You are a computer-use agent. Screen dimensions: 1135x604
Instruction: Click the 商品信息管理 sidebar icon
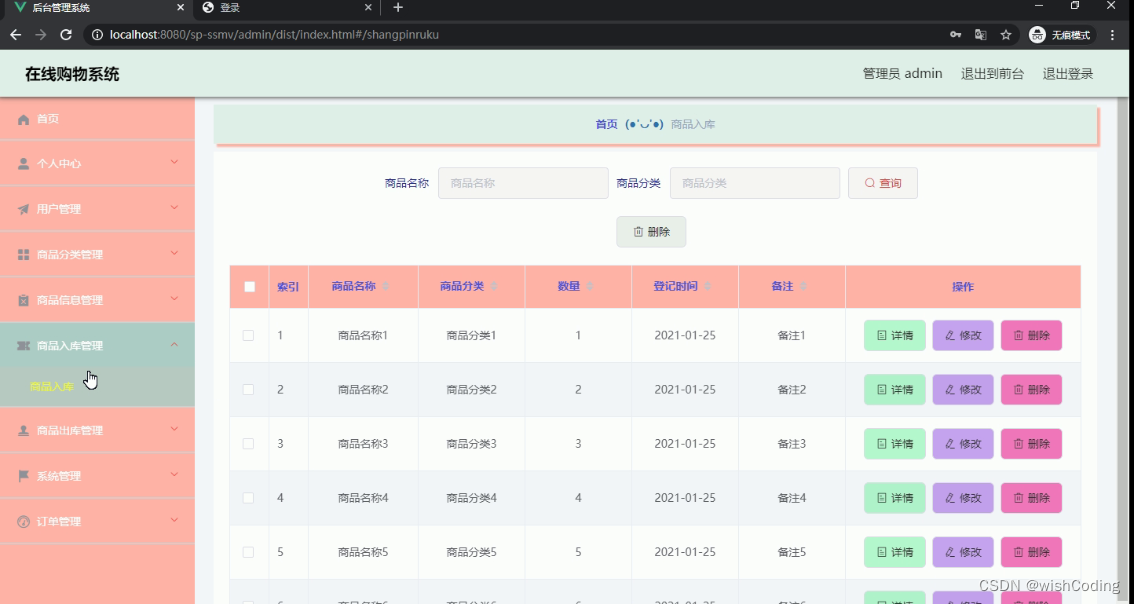tap(24, 299)
